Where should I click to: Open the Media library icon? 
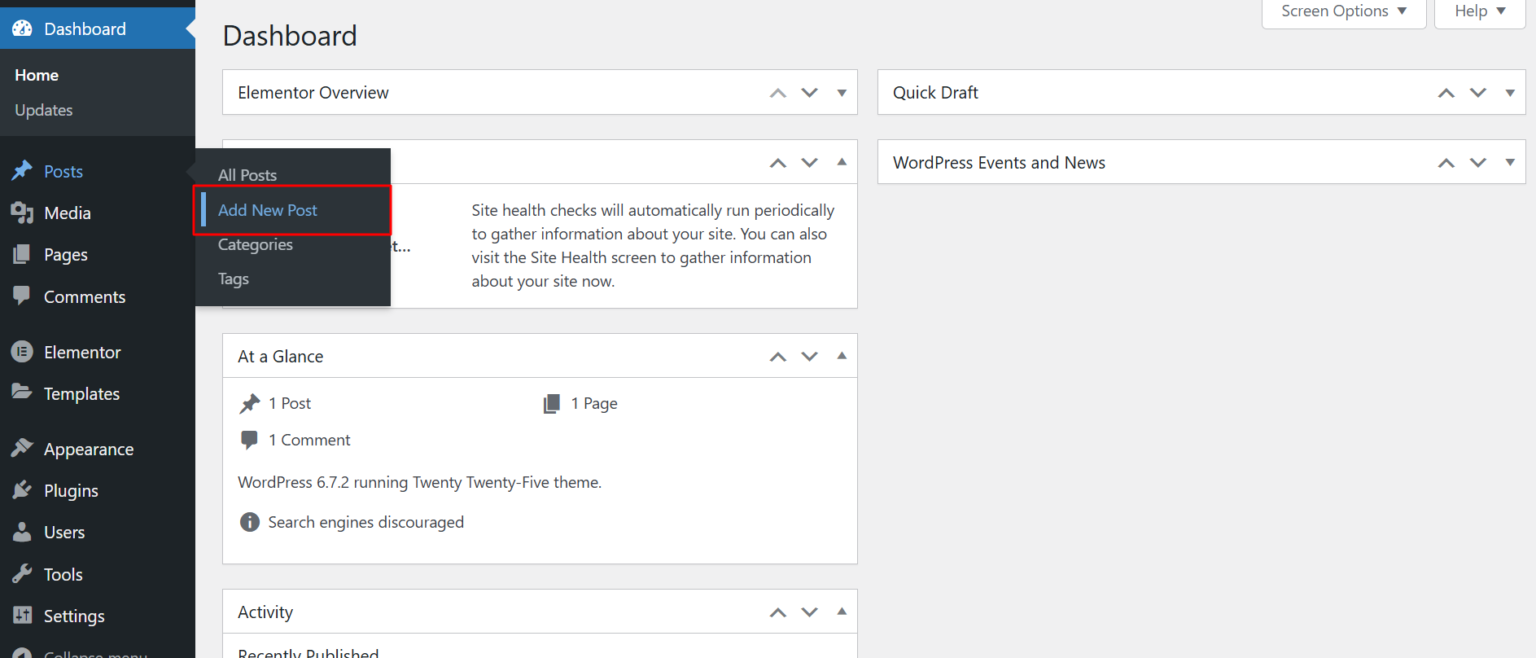click(x=22, y=212)
